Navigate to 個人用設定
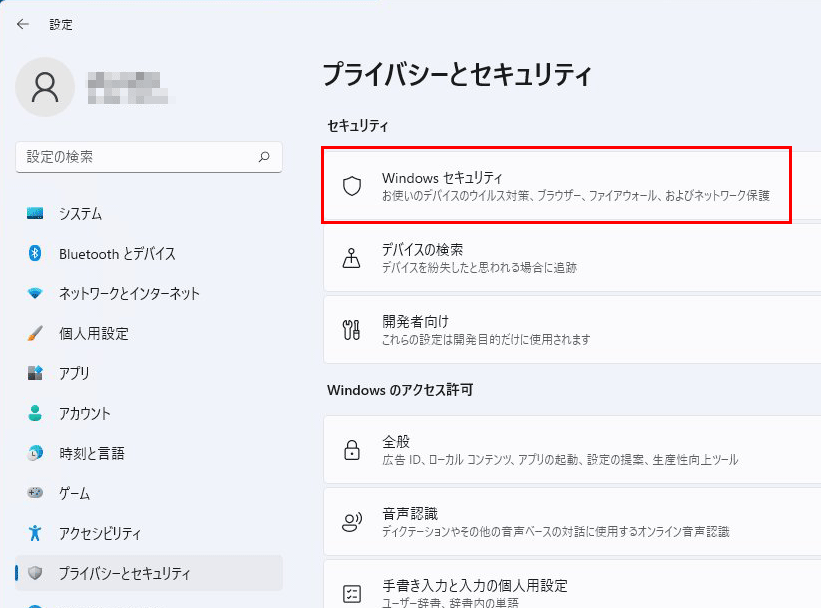Viewport: 821px width, 608px height. [149, 333]
